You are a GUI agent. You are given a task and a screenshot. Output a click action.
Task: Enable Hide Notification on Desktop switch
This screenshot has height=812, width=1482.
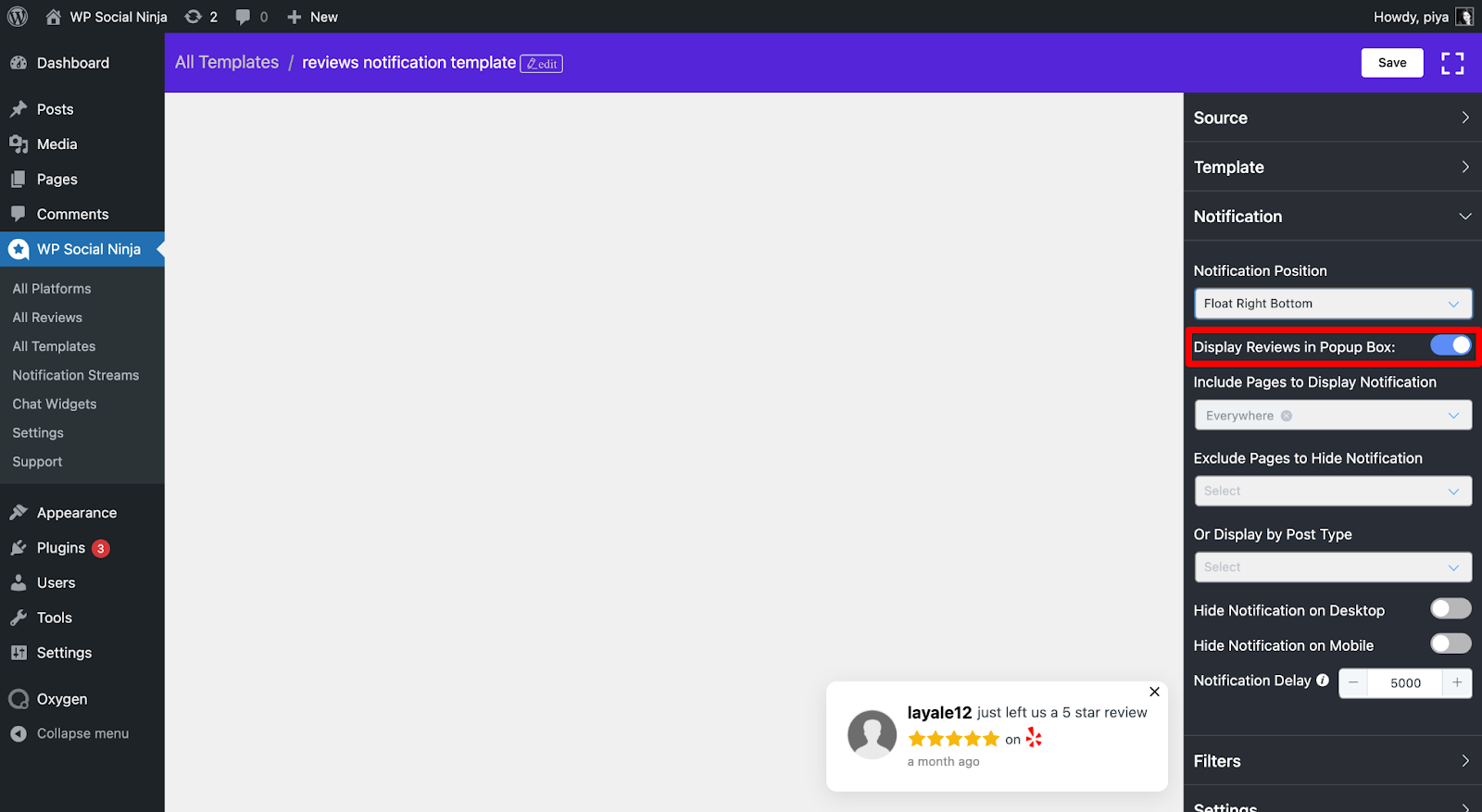coord(1451,608)
